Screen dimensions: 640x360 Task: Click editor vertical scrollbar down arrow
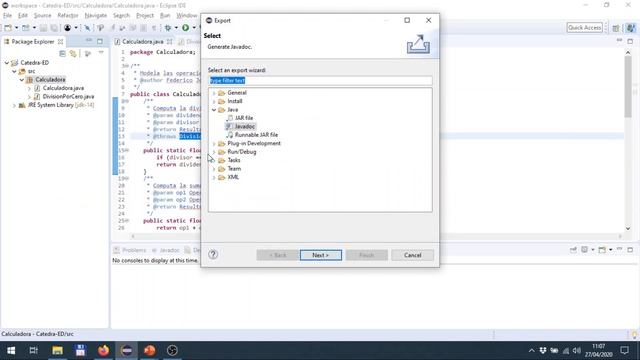coord(628,229)
